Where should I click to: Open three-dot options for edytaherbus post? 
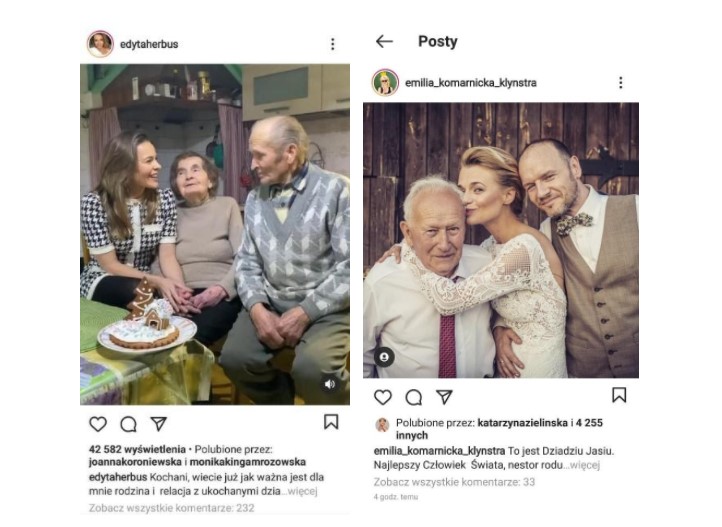[x=333, y=45]
